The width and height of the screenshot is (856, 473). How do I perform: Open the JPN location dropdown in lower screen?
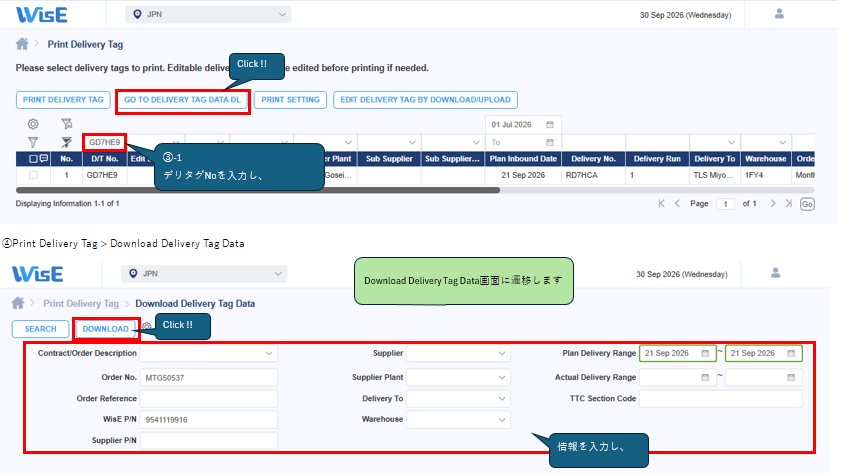pos(204,274)
